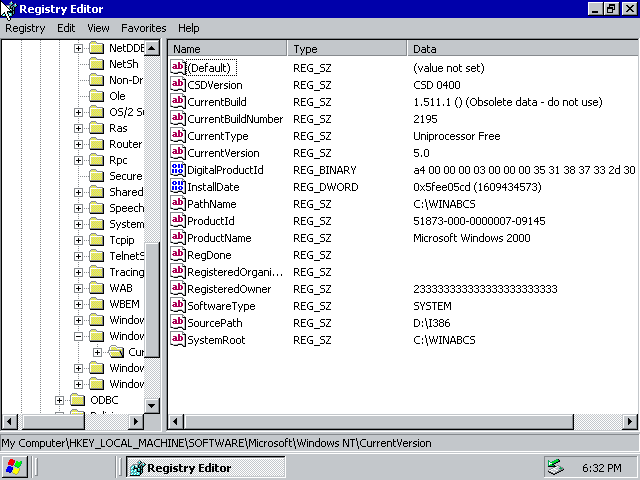The height and width of the screenshot is (480, 640).
Task: Open the Edit menu
Action: point(66,28)
